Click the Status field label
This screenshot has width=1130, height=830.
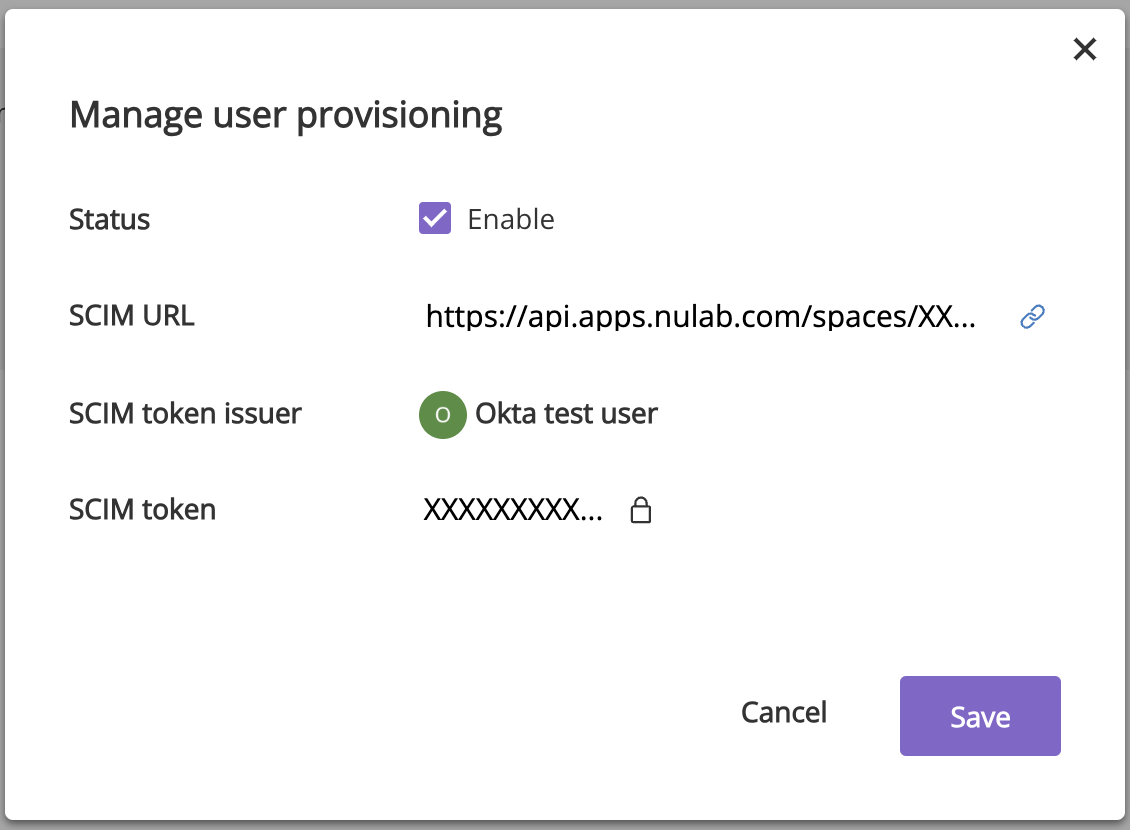tap(109, 219)
